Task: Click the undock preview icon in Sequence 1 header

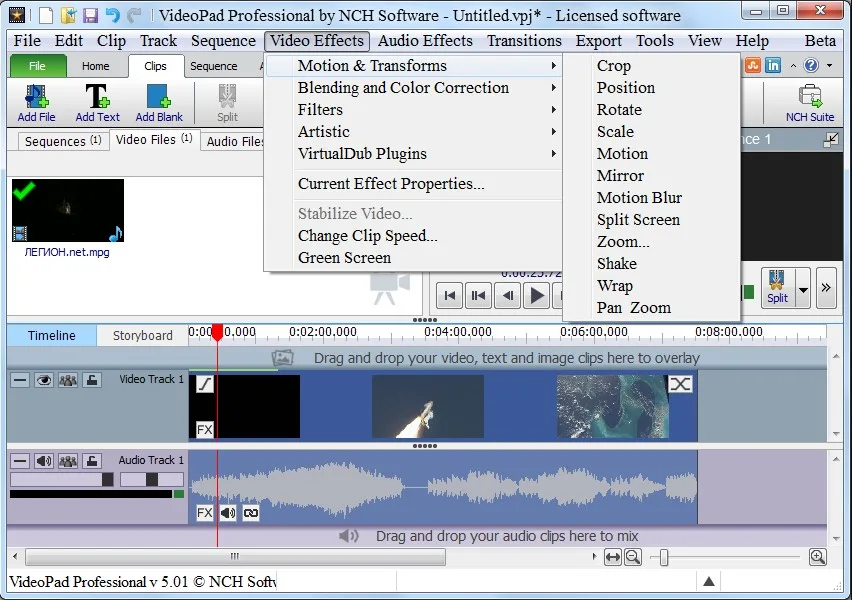Action: click(831, 140)
